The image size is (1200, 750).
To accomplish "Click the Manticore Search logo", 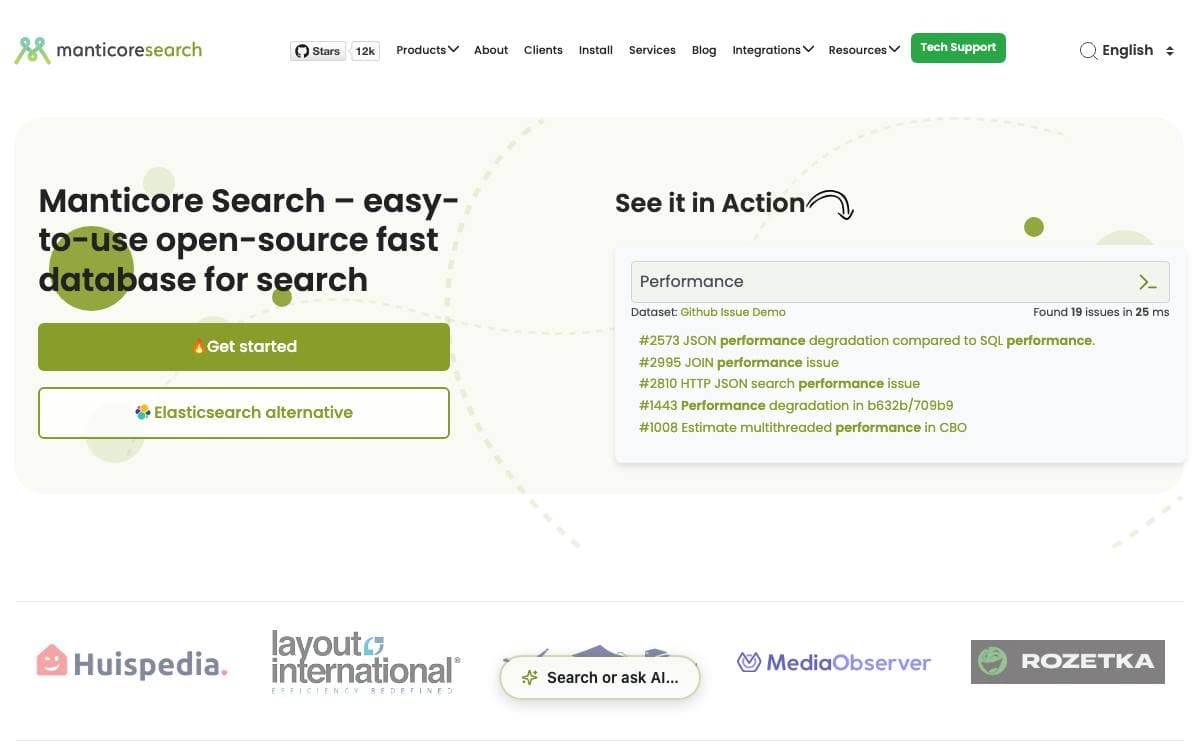I will 108,50.
